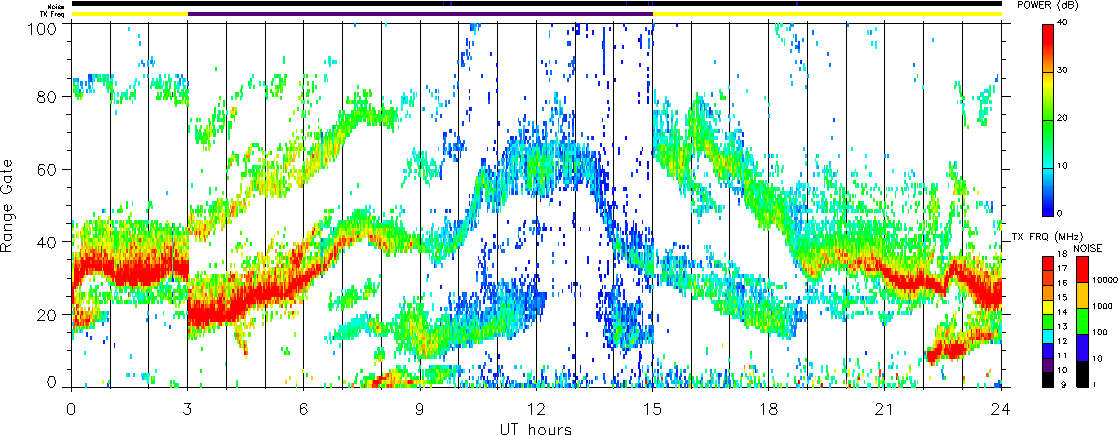
Task: Click the x-axis tick label '18'
Action: (x=769, y=410)
